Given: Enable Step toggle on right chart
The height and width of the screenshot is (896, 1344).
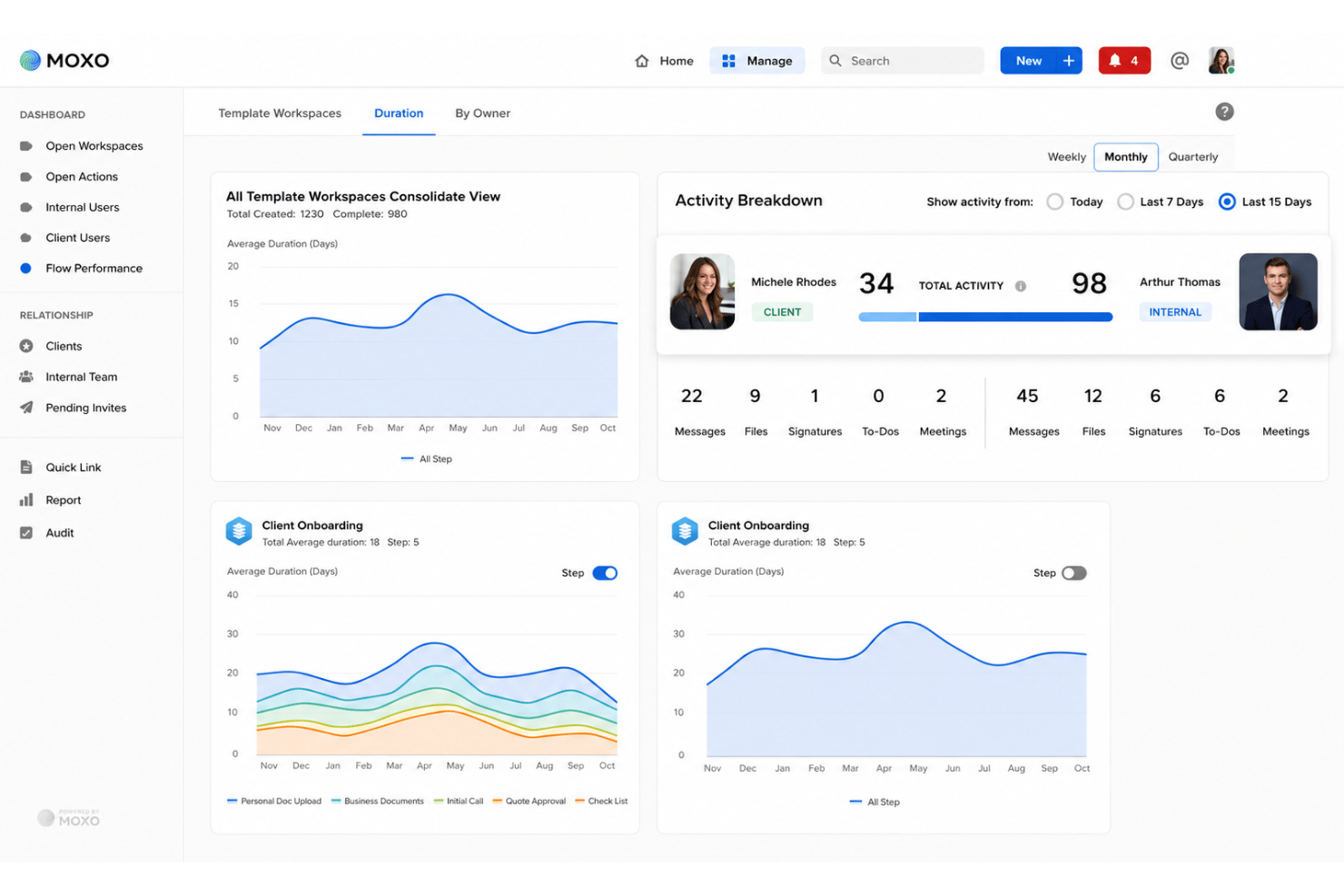Looking at the screenshot, I should coord(1074,573).
